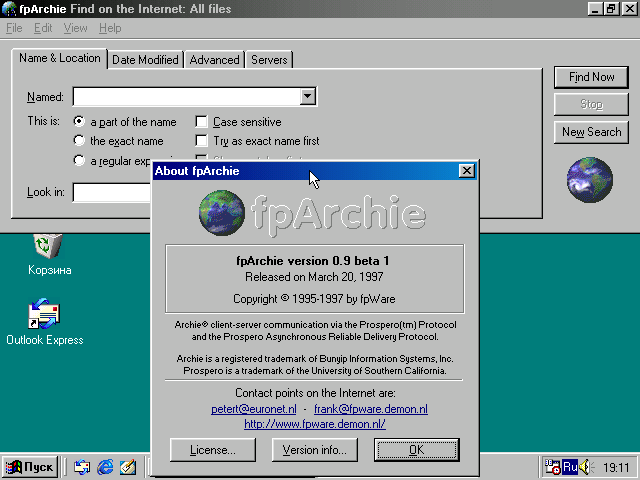This screenshot has width=640, height=480.
Task: Confirm the About dialog with OK
Action: pos(417,450)
